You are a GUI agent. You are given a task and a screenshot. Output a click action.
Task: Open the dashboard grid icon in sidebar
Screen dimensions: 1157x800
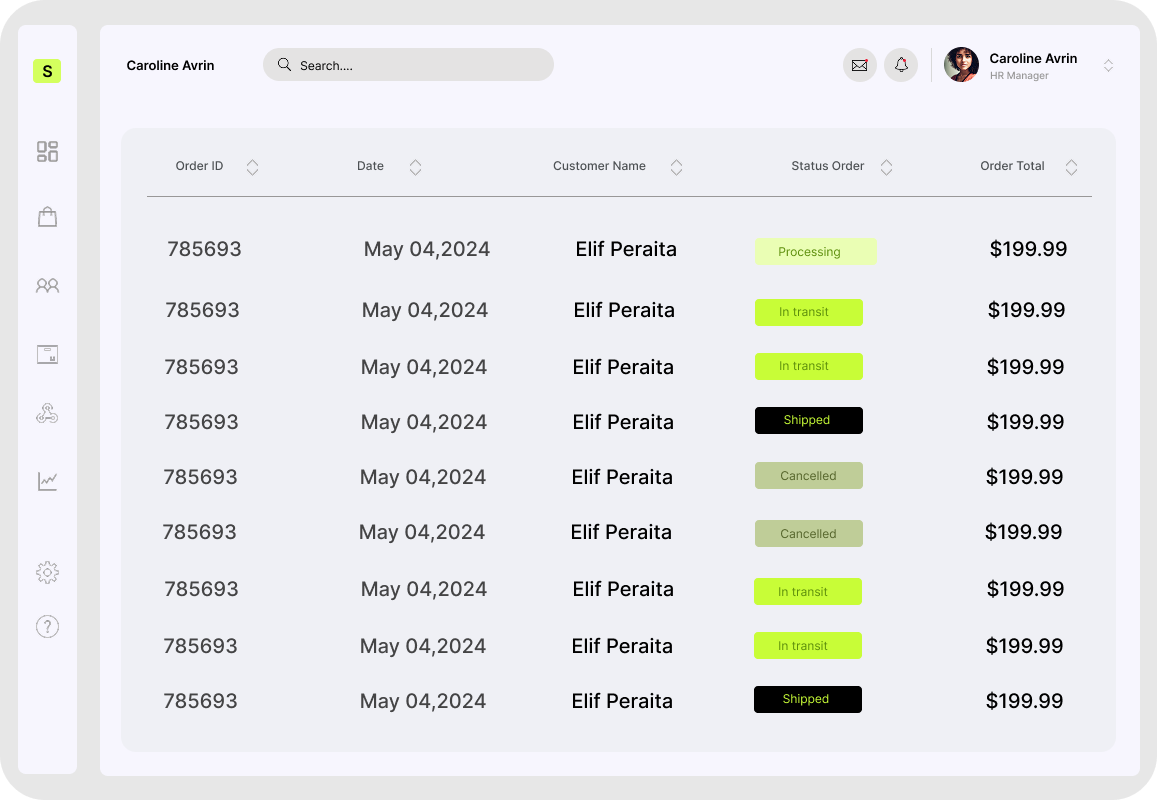(47, 151)
